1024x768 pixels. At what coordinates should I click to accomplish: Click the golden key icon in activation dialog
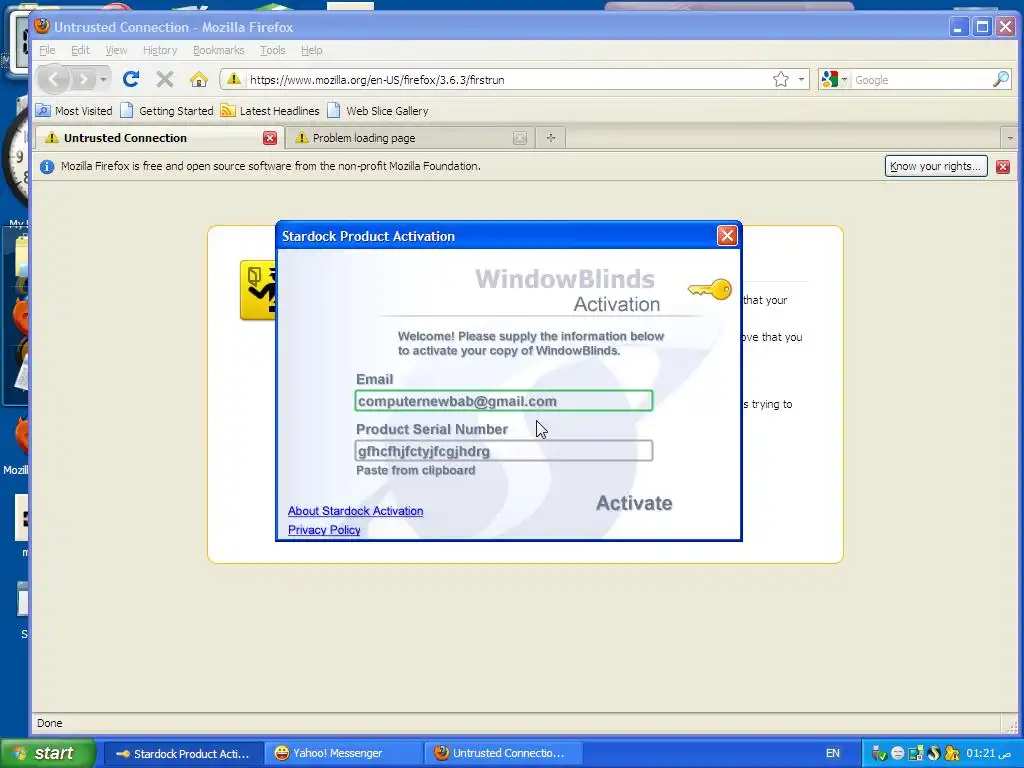click(x=710, y=289)
